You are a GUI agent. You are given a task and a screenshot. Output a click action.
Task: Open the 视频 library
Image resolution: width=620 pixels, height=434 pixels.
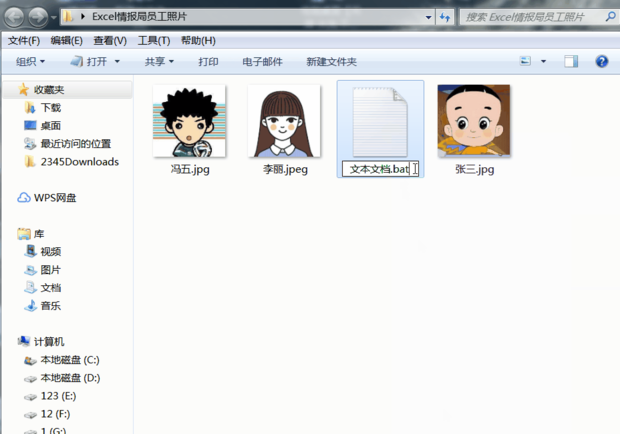(x=51, y=251)
